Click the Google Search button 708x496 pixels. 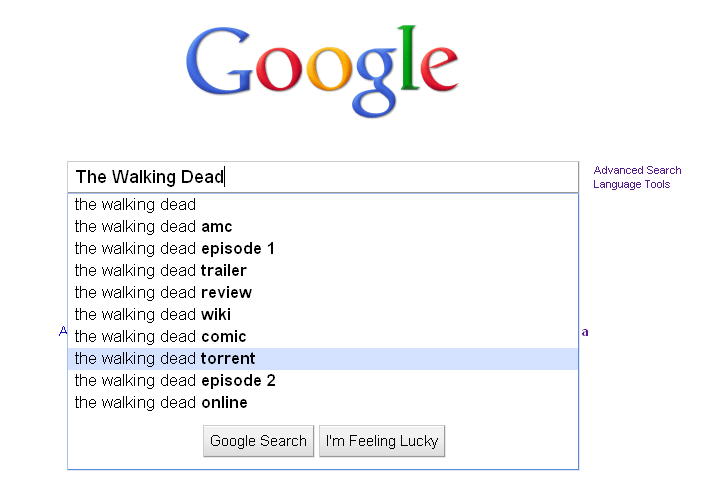(258, 441)
